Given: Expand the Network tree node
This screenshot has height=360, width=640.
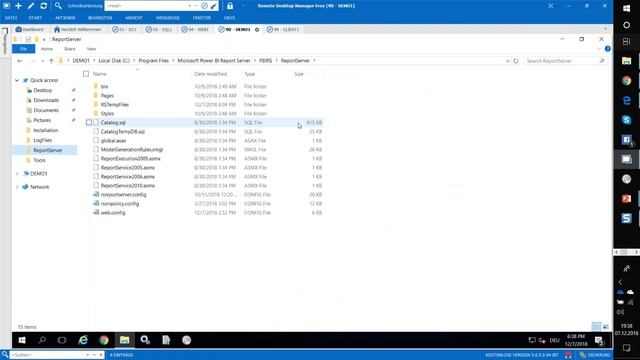Looking at the screenshot, I should click(17, 187).
